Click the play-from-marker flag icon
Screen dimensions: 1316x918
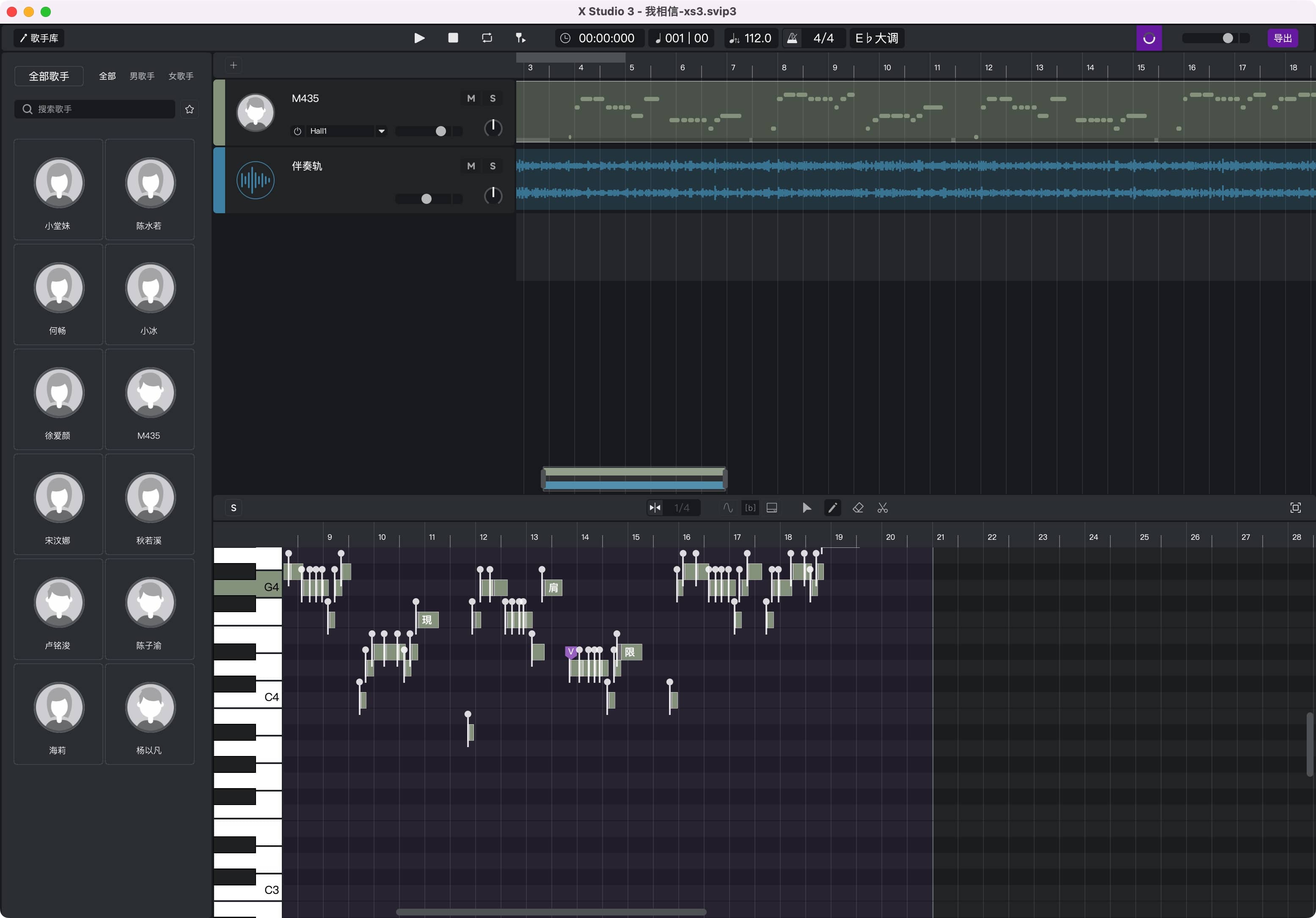coord(520,38)
